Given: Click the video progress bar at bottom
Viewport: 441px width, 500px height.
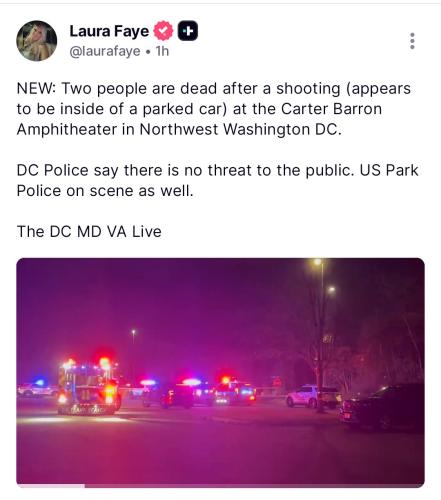Looking at the screenshot, I should pyautogui.click(x=220, y=486).
